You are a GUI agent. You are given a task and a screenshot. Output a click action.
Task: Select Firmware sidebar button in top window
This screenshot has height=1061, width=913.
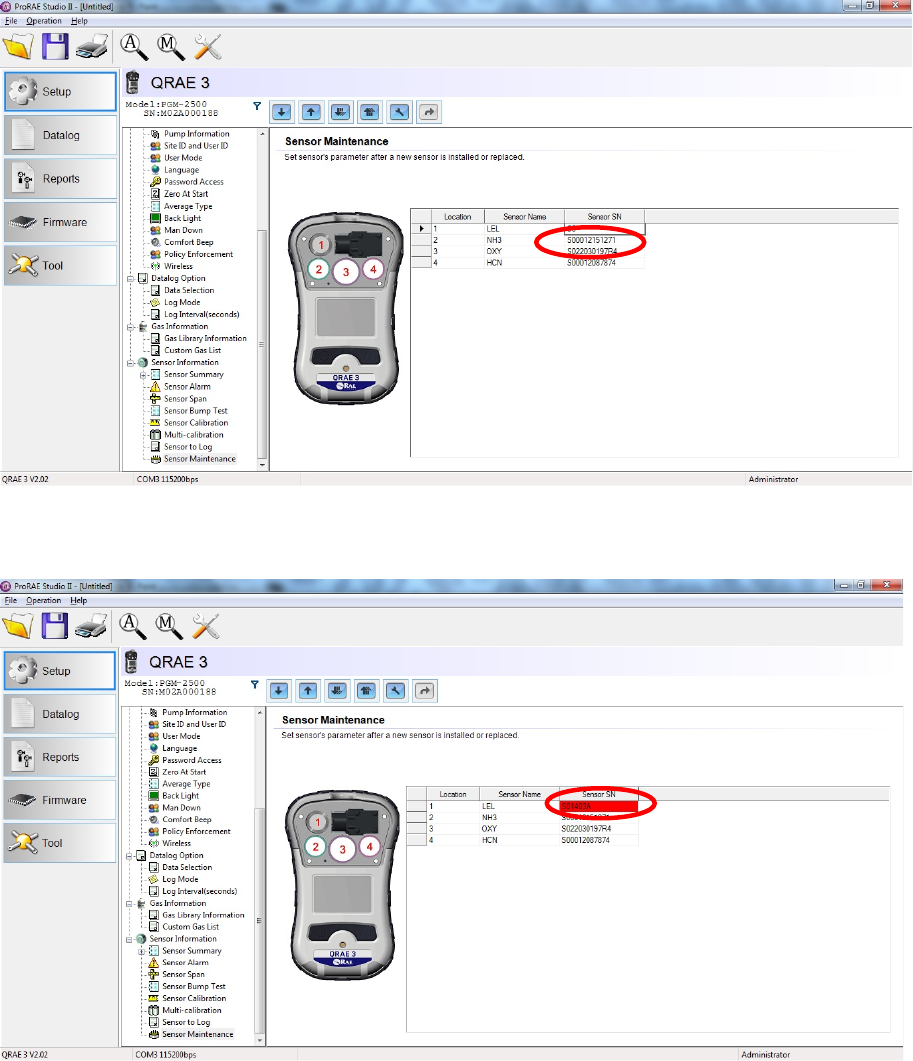coord(60,222)
